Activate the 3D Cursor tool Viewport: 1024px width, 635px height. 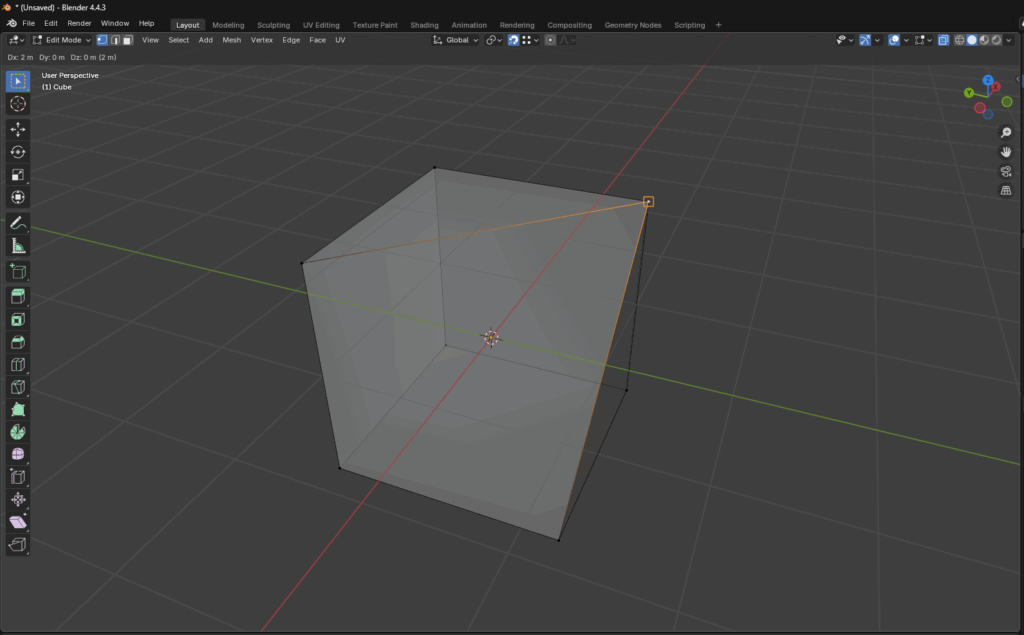tap(18, 104)
